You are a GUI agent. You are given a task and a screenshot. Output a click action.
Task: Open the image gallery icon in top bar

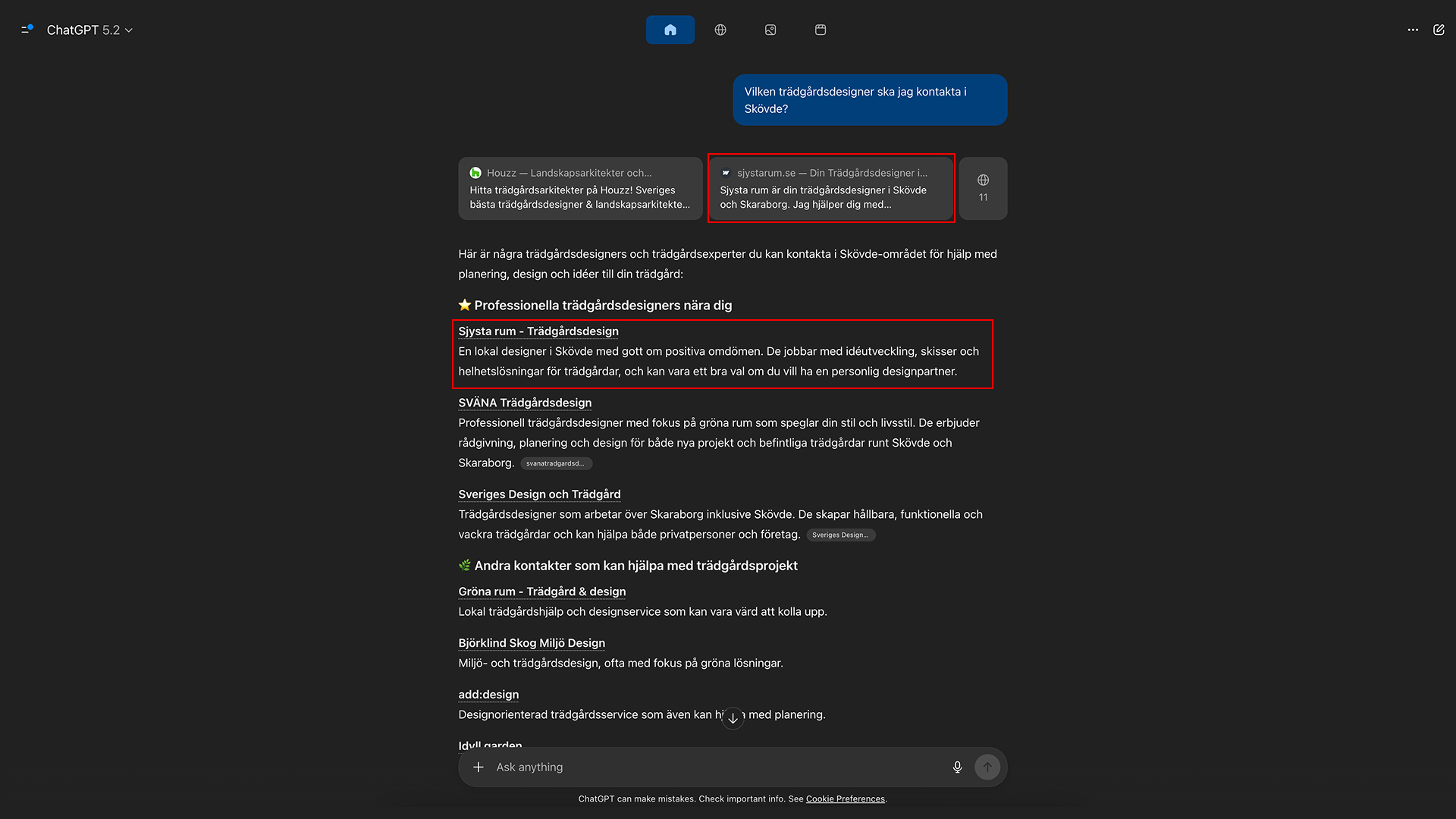click(770, 30)
